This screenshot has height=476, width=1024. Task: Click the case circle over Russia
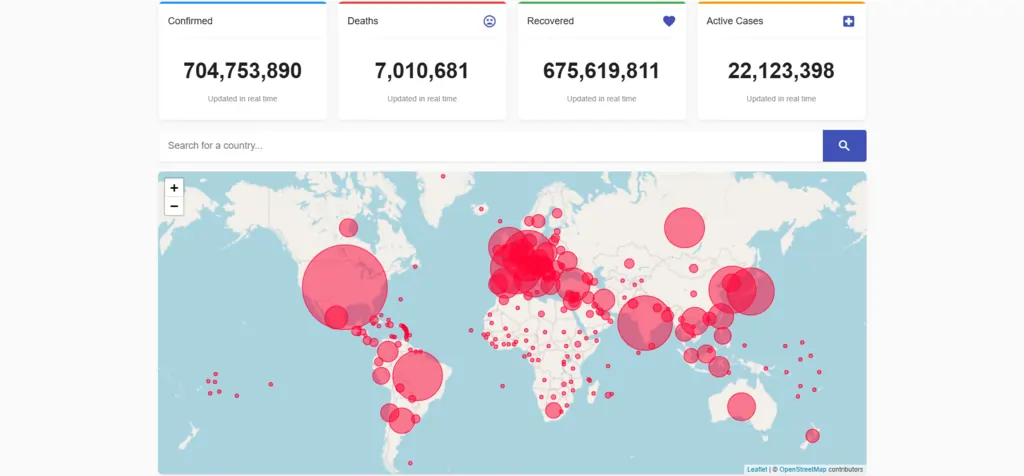coord(684,227)
